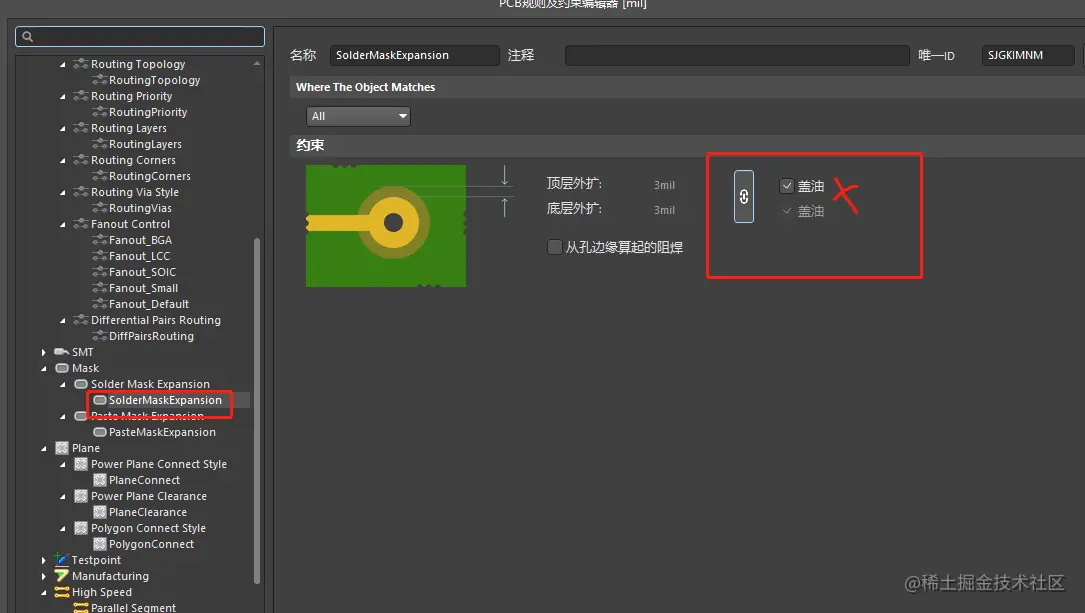Collapse the Routing Corners node

pos(63,161)
